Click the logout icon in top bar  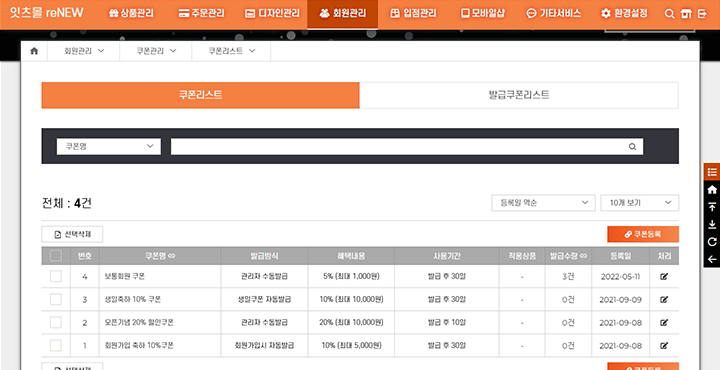click(702, 14)
